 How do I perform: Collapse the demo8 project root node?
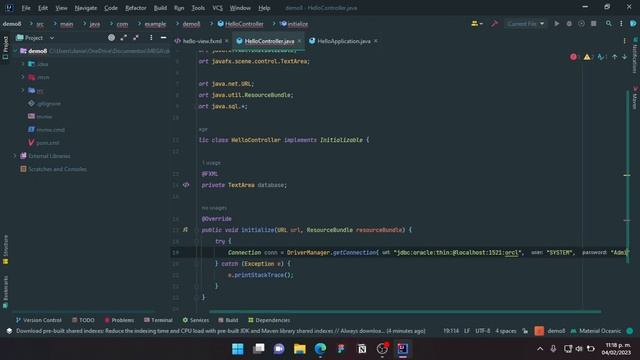pyautogui.click(x=16, y=51)
